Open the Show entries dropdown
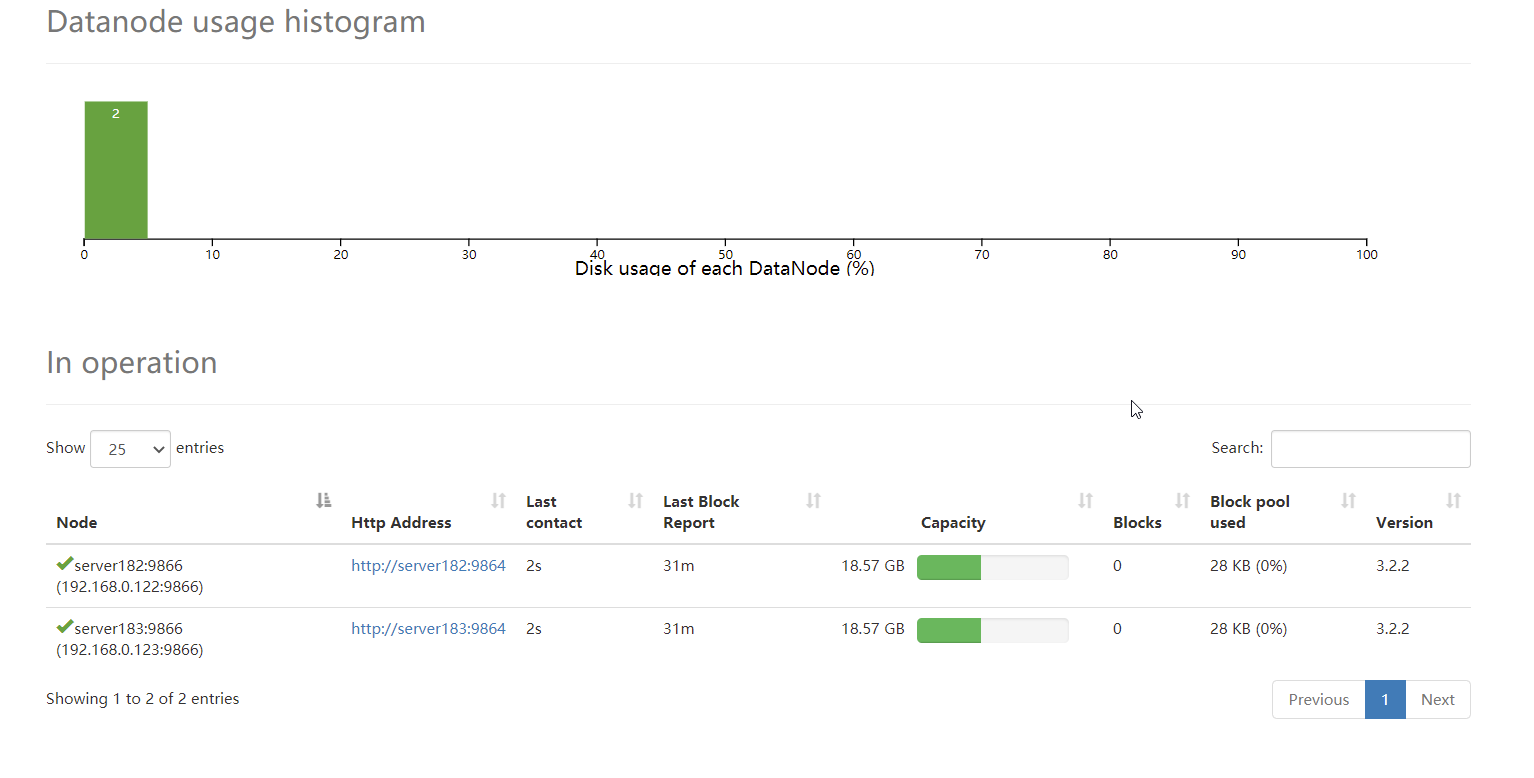The height and width of the screenshot is (778, 1534). 130,449
